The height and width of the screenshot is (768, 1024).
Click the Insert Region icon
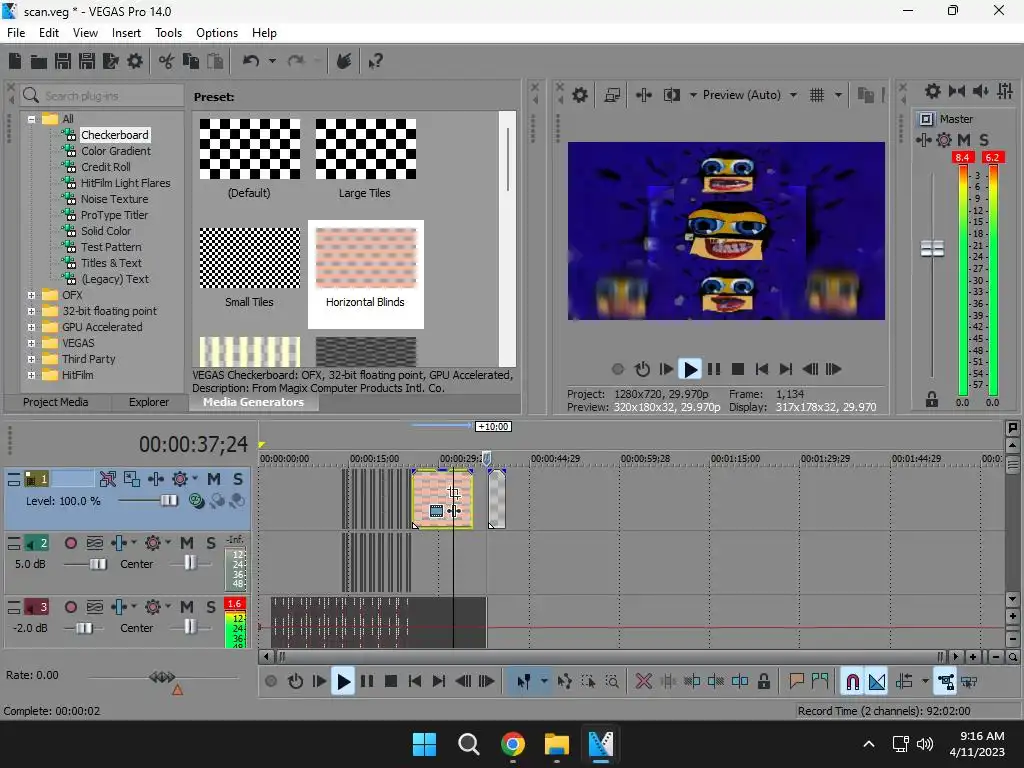pyautogui.click(x=820, y=682)
